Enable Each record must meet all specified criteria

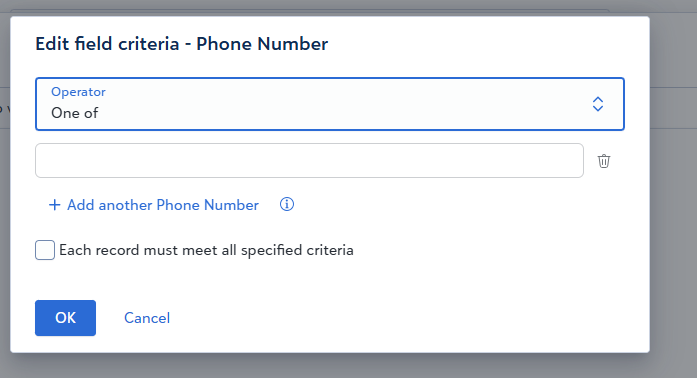point(45,250)
